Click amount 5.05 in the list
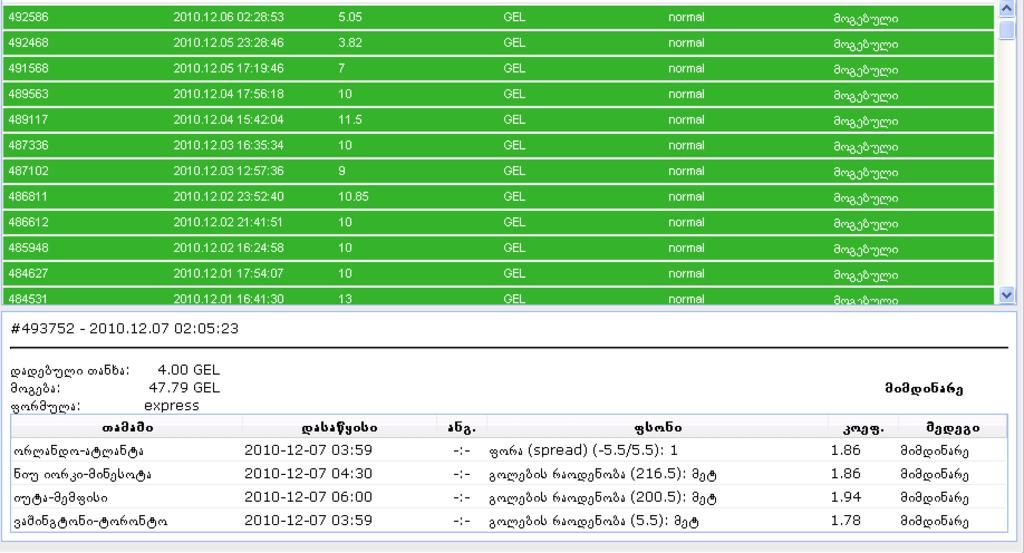1024x553 pixels. 350,17
